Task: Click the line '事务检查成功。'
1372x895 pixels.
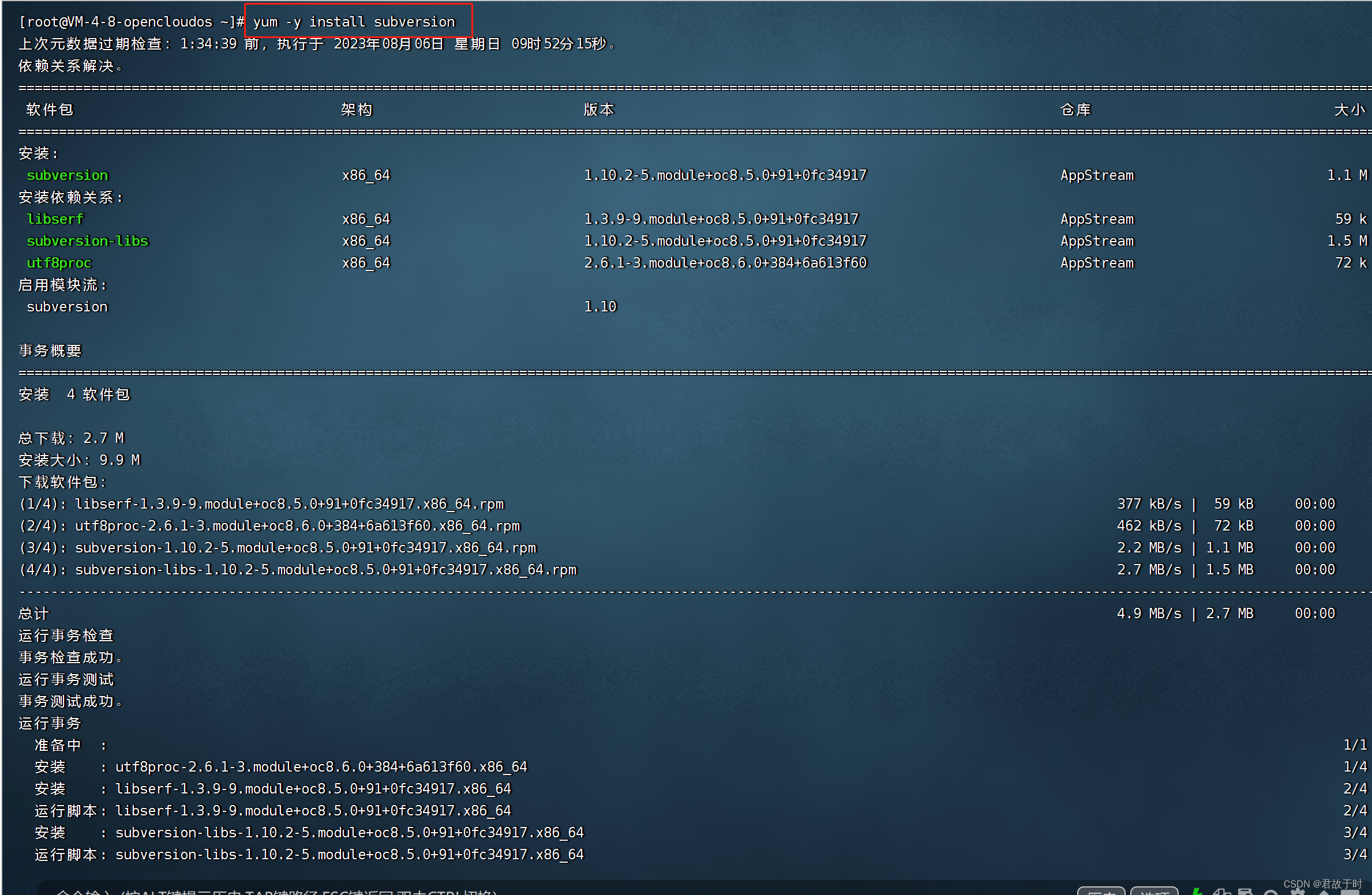Action: [x=71, y=657]
